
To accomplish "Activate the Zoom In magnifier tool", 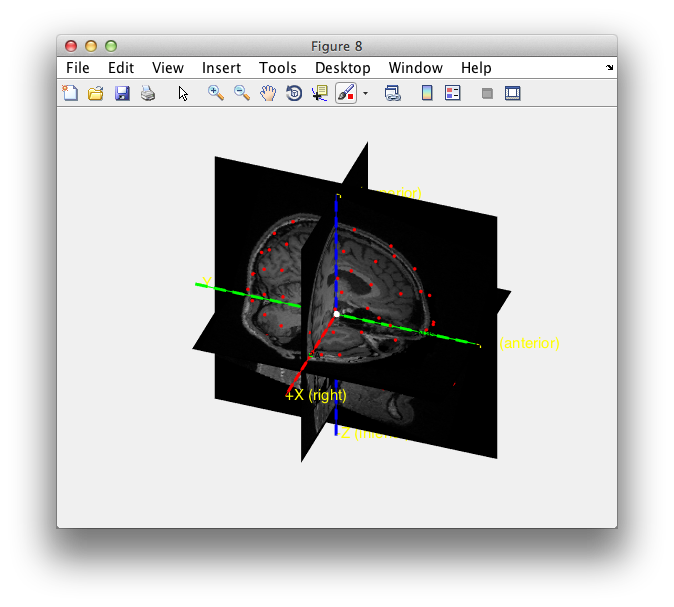I will [x=216, y=93].
